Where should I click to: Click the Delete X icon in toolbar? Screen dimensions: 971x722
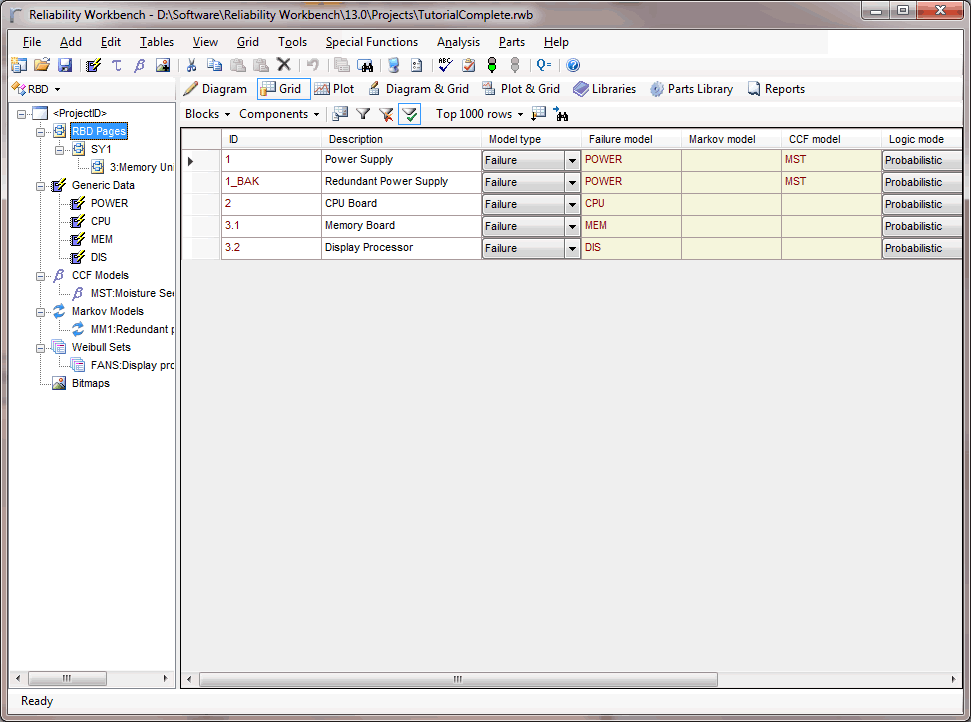pyautogui.click(x=283, y=65)
